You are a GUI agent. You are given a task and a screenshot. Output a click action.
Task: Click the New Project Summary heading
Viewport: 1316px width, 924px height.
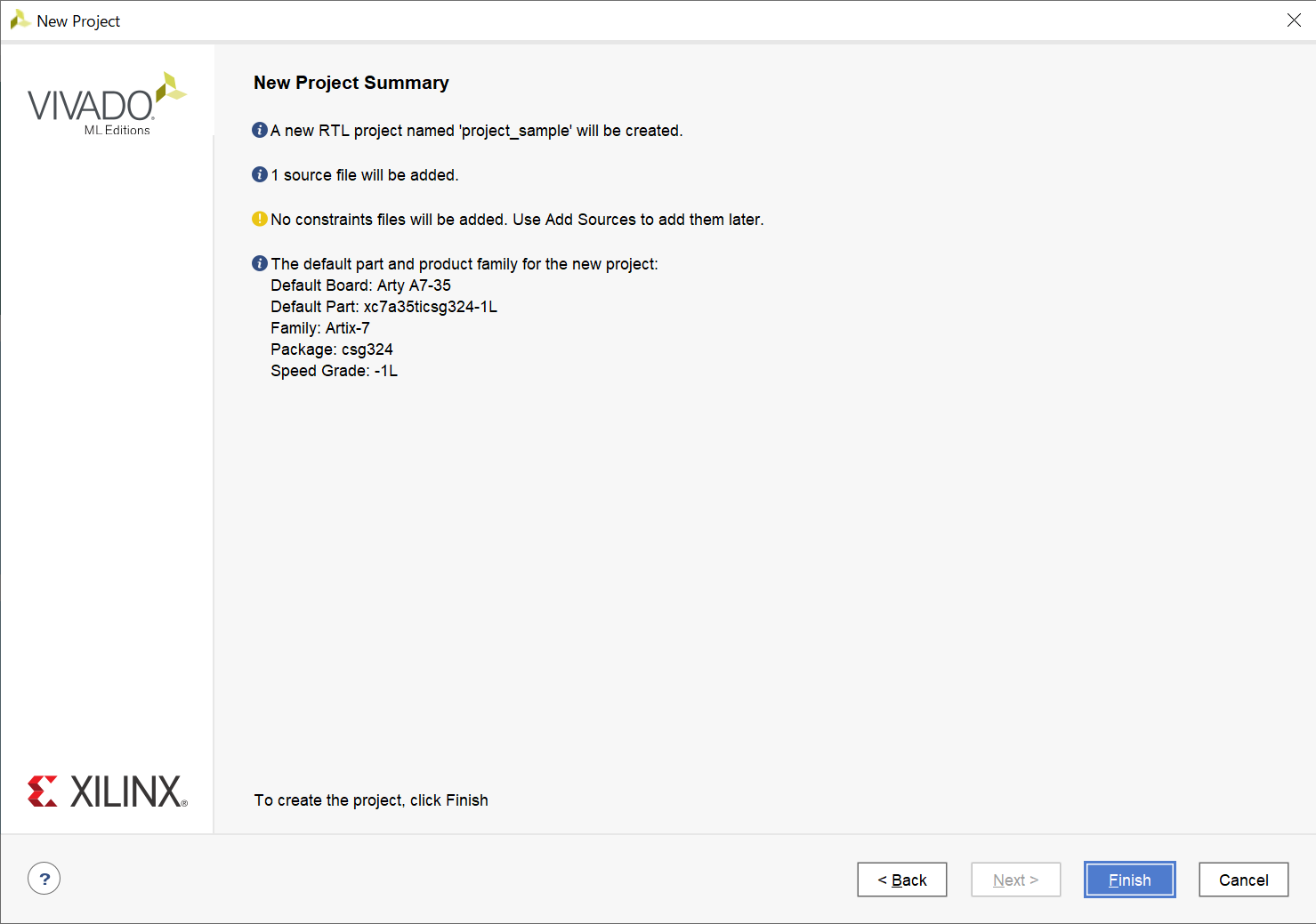click(351, 83)
